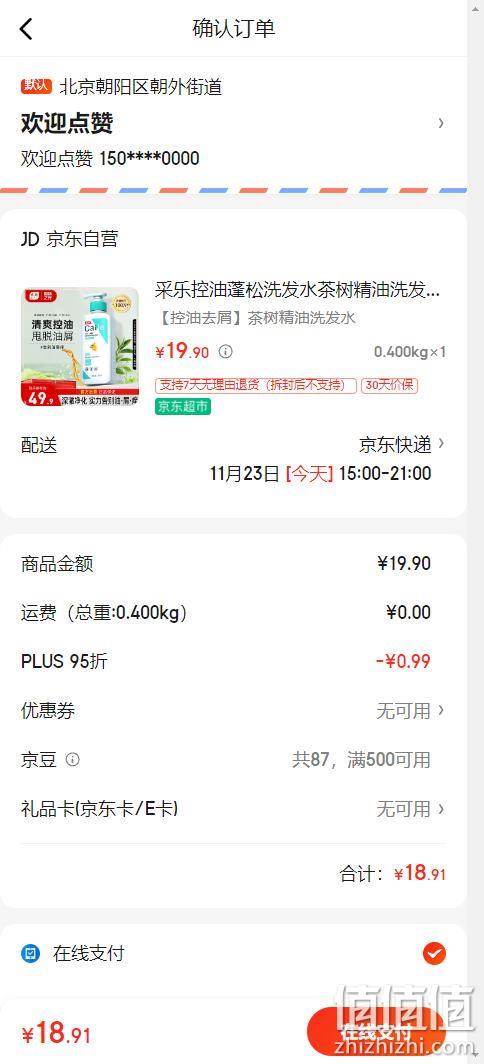484x1064 pixels.
Task: Open the 京豆 info icon
Action: (x=73, y=759)
